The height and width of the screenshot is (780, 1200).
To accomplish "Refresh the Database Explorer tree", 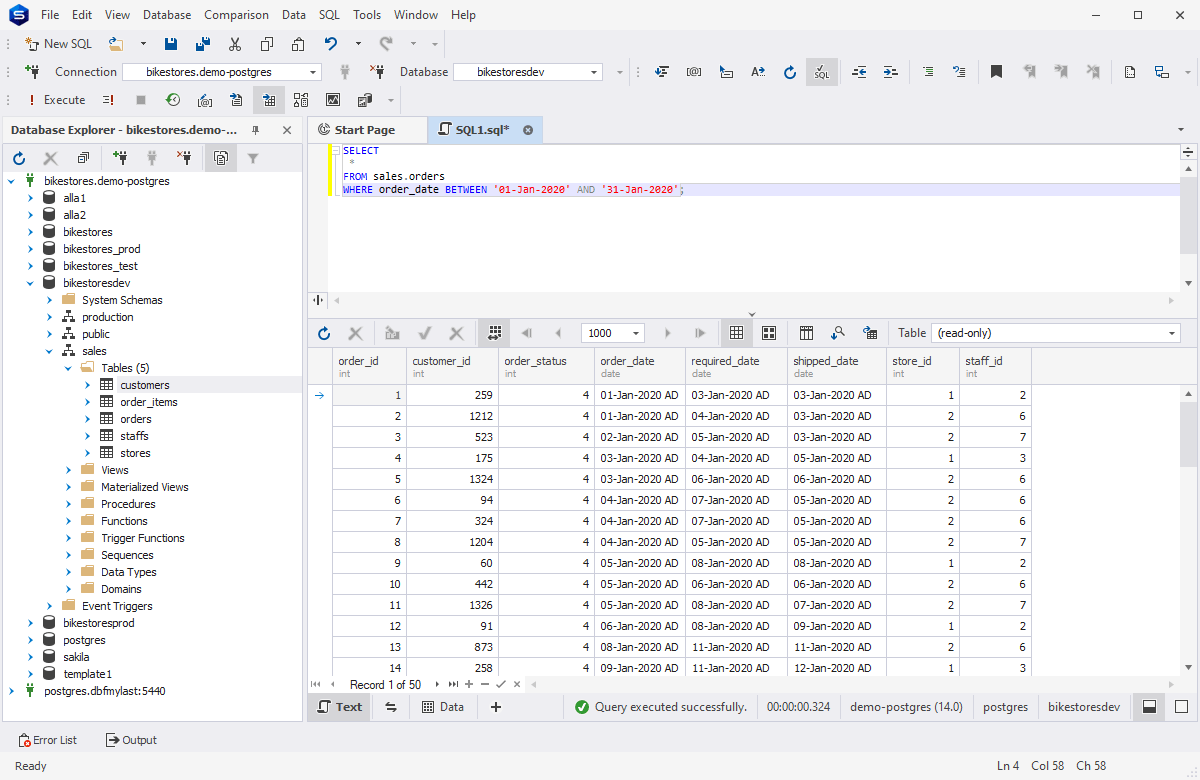I will pos(18,157).
